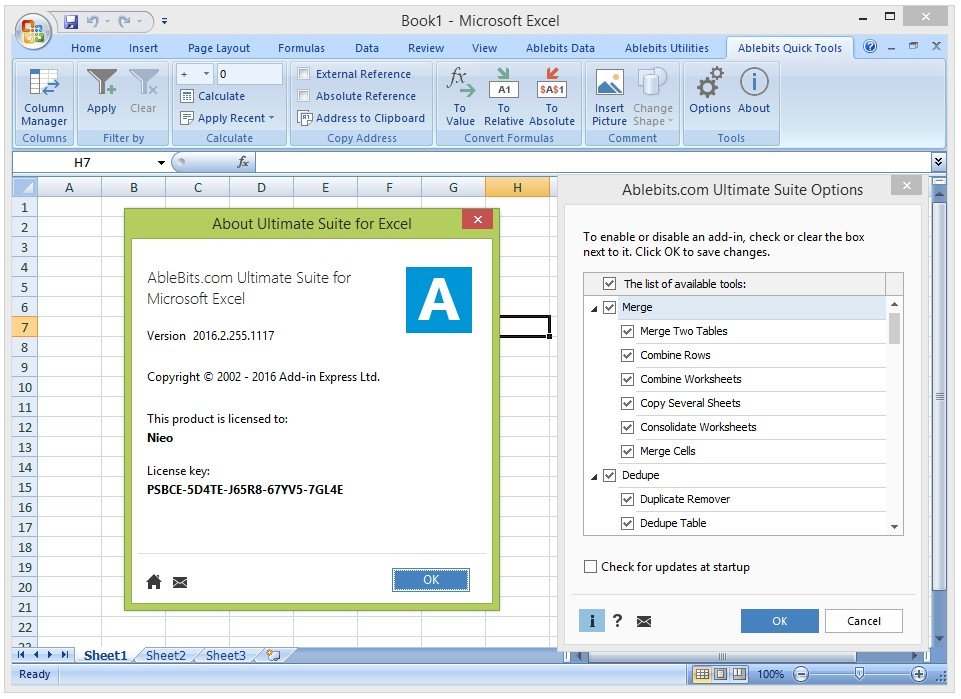This screenshot has height=699, width=961.
Task: Open the Name Box dropdown arrow
Action: coord(161,162)
